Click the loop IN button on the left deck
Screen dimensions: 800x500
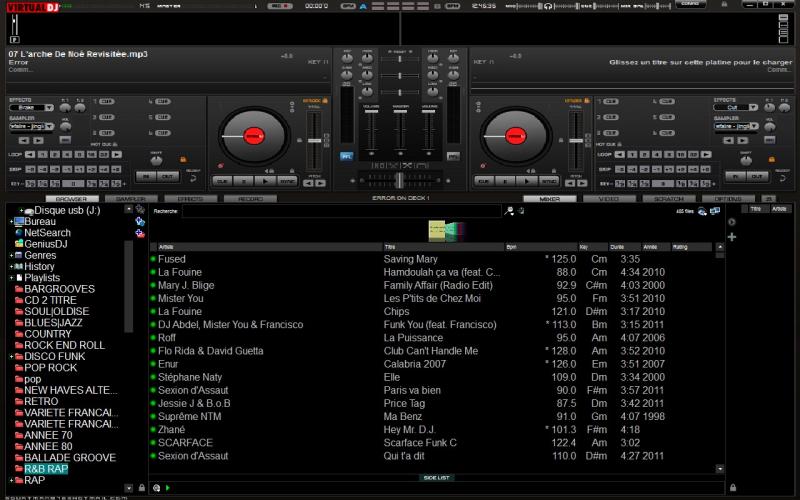pos(144,176)
